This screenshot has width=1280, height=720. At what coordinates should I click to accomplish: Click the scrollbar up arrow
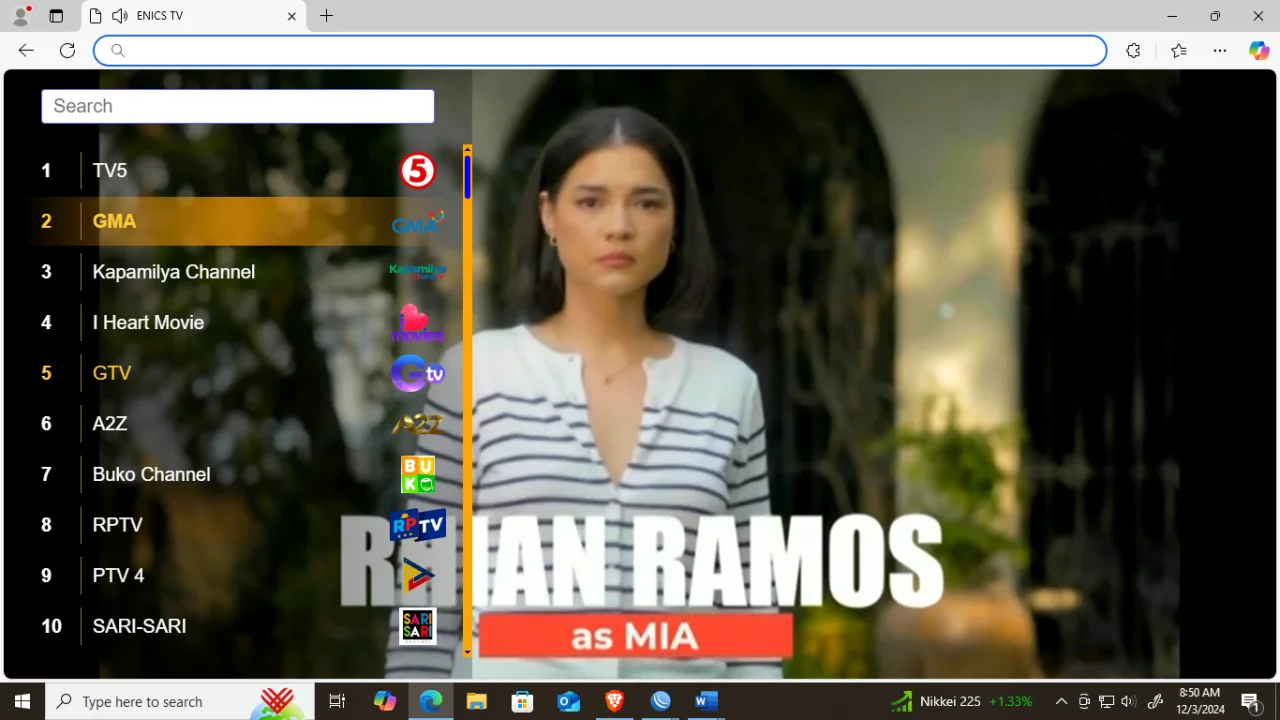(467, 149)
